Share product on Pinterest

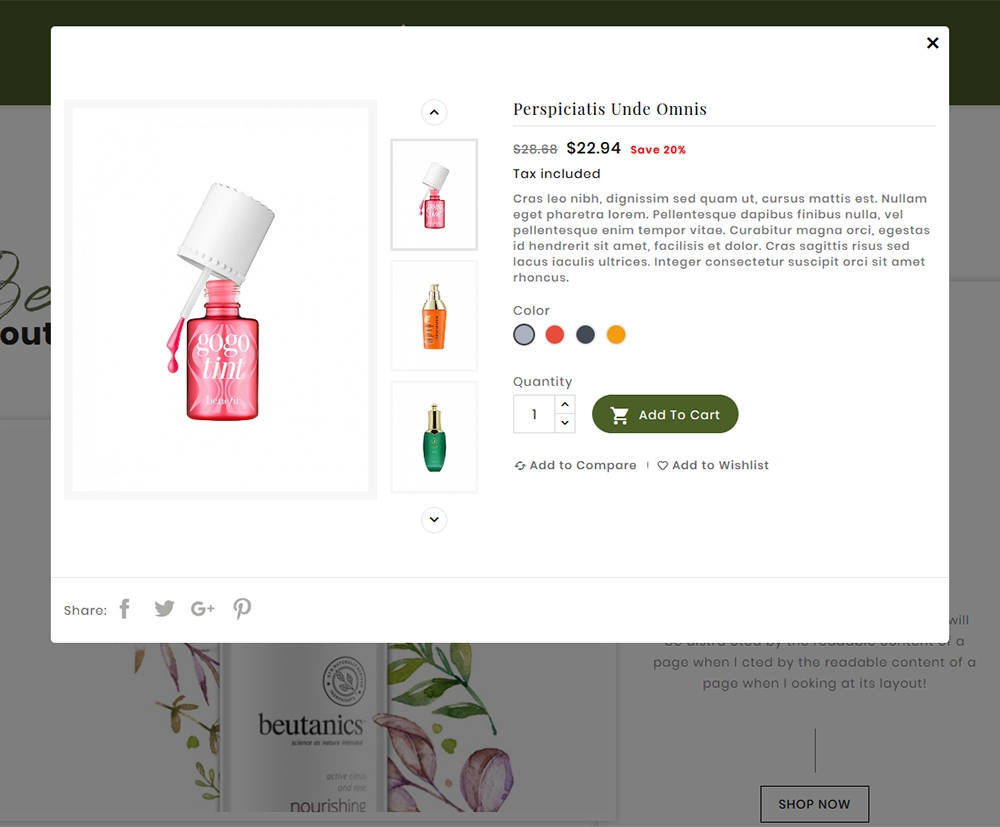pos(242,609)
